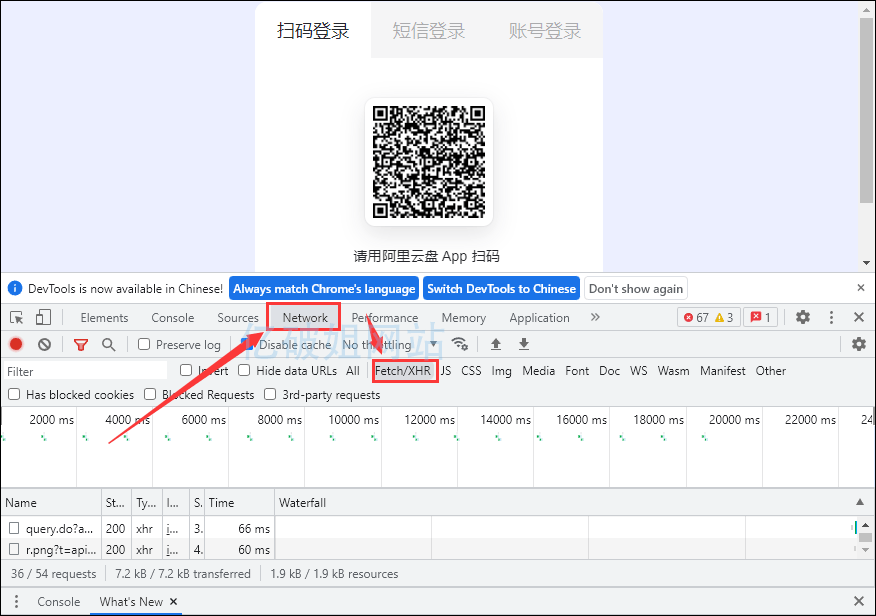Open the Network tab

[x=305, y=318]
